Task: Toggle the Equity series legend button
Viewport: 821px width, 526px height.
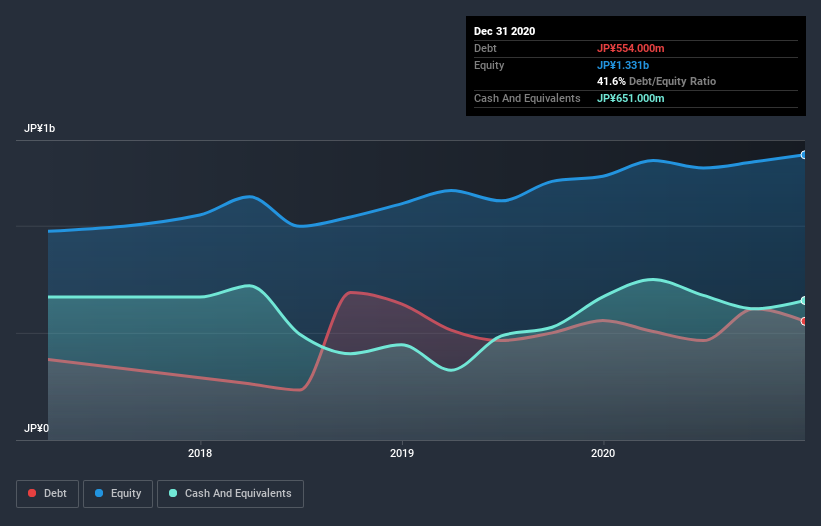Action: pyautogui.click(x=118, y=494)
